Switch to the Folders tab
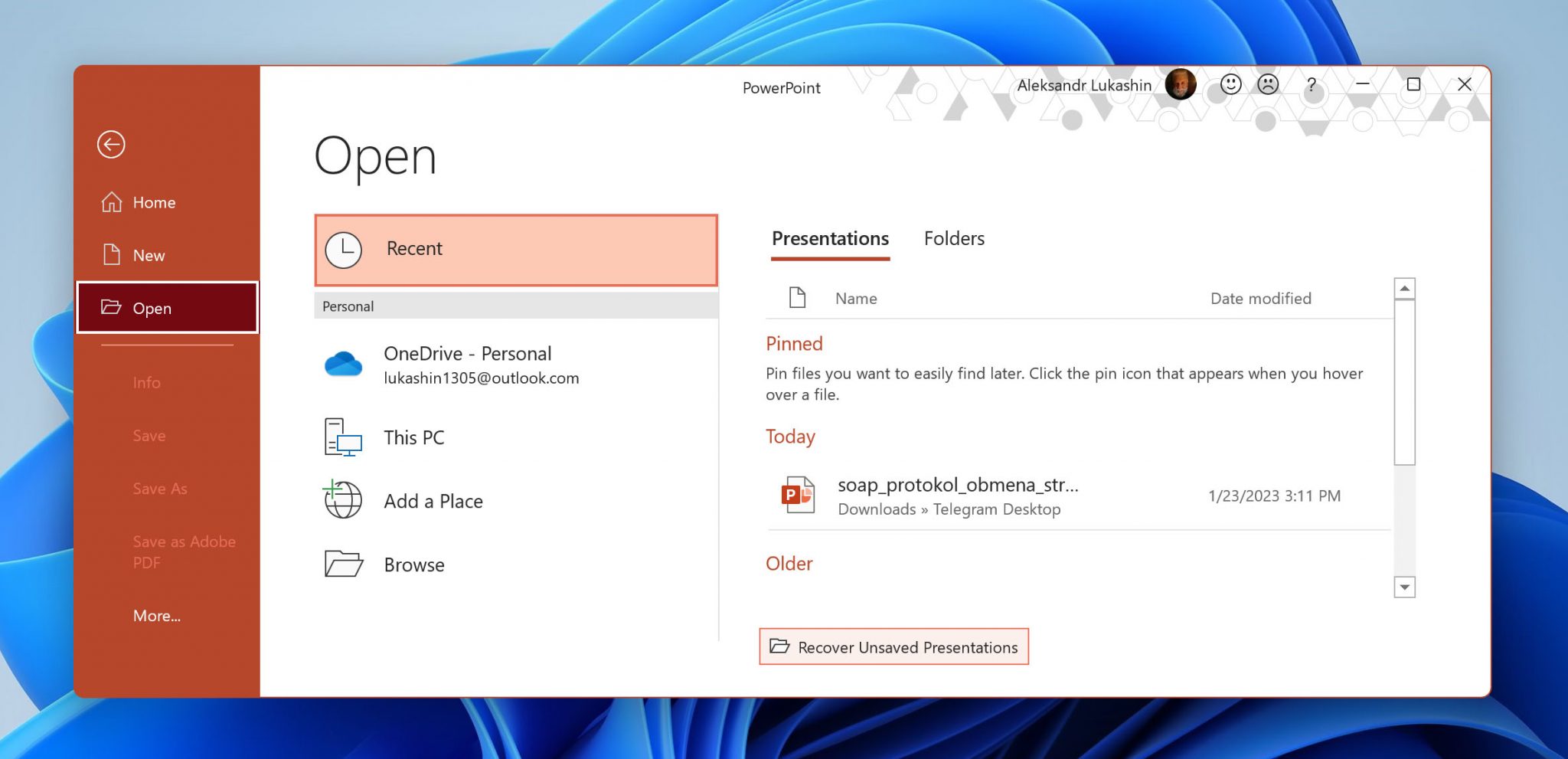This screenshot has height=759, width=1568. (954, 238)
